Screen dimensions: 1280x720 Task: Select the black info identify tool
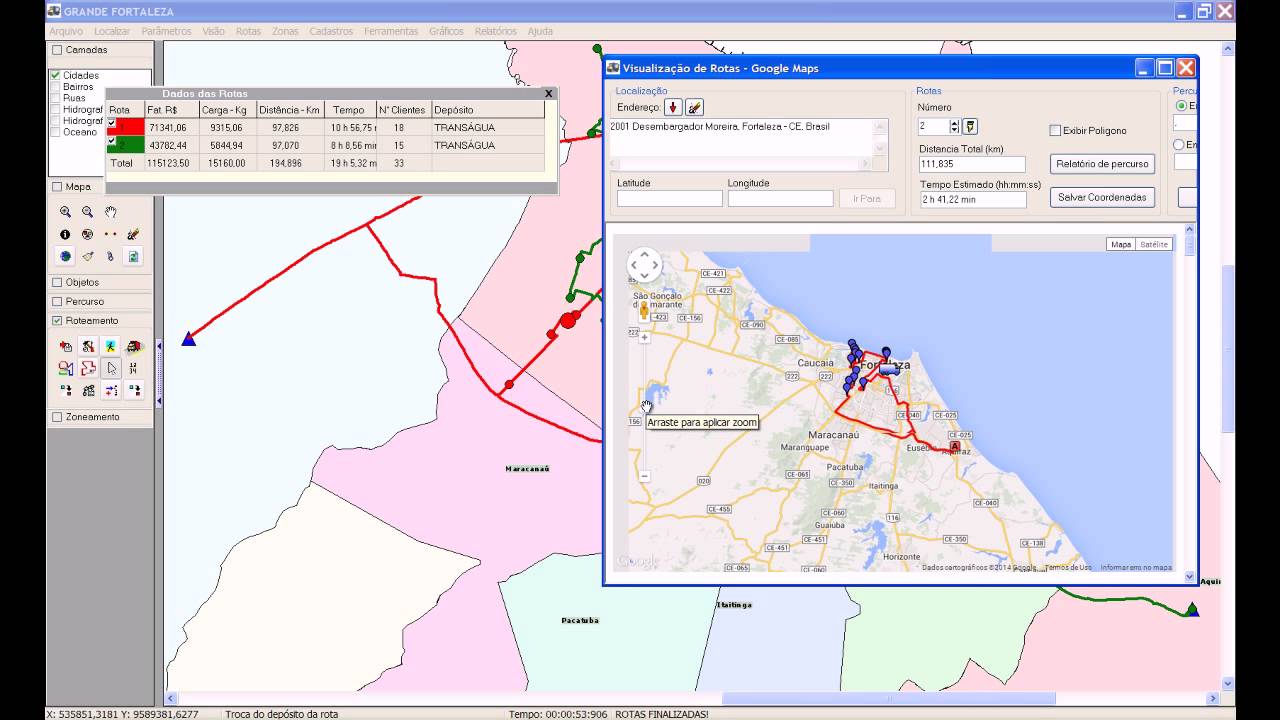point(65,234)
